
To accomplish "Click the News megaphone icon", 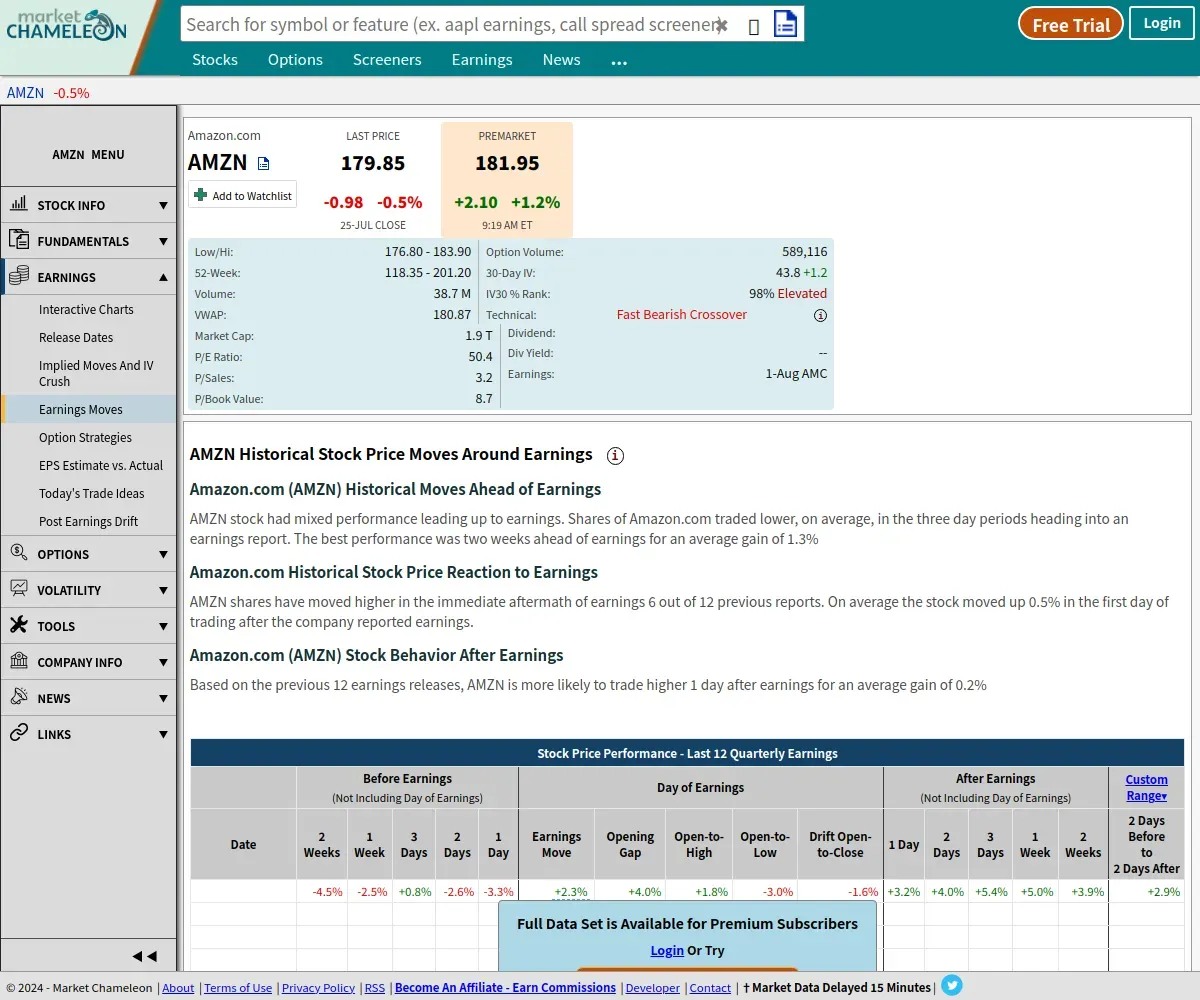I will [19, 696].
